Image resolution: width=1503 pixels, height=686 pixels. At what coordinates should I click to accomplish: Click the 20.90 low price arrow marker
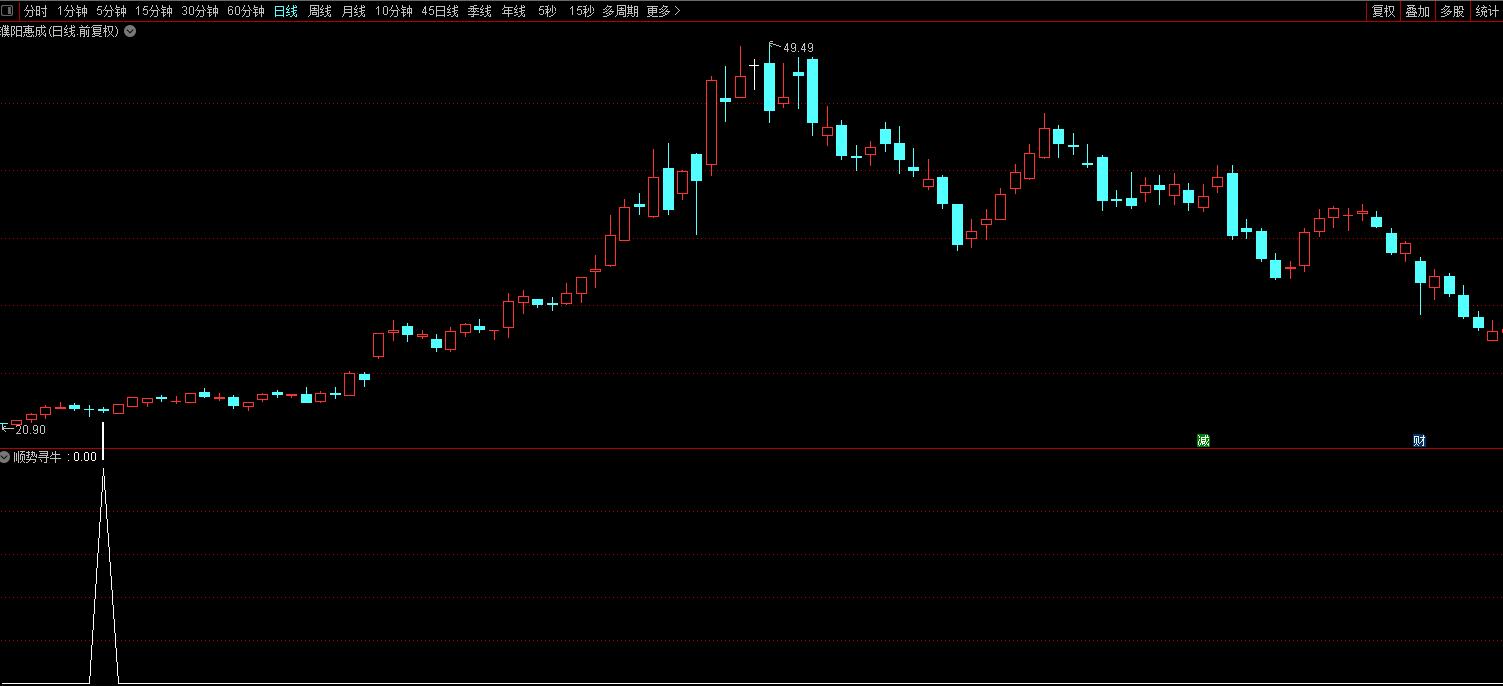coord(24,429)
